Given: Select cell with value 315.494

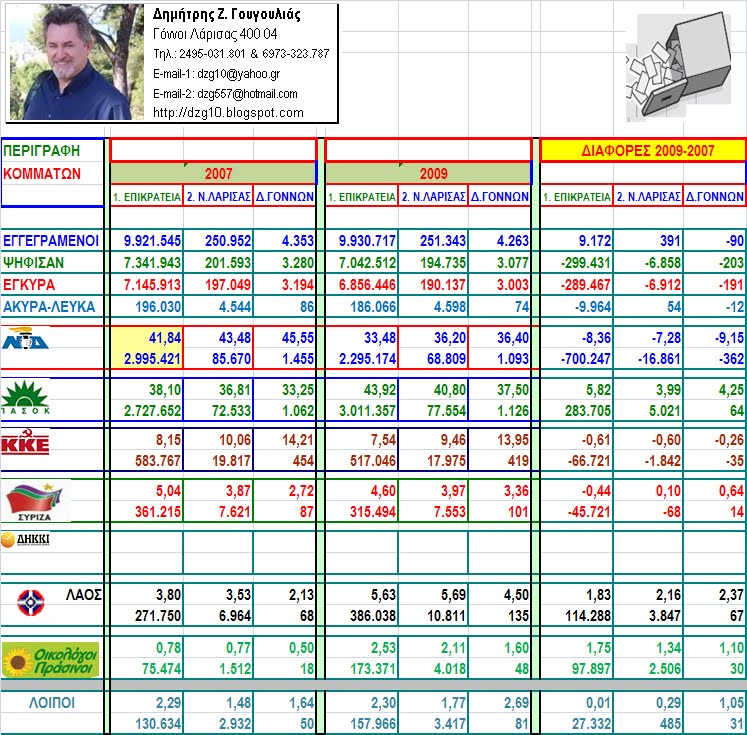Looking at the screenshot, I should pos(362,512).
